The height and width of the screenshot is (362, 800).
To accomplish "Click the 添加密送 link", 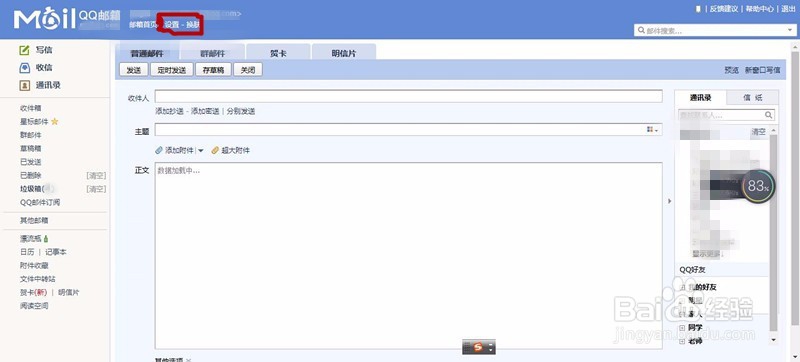I will pos(205,111).
